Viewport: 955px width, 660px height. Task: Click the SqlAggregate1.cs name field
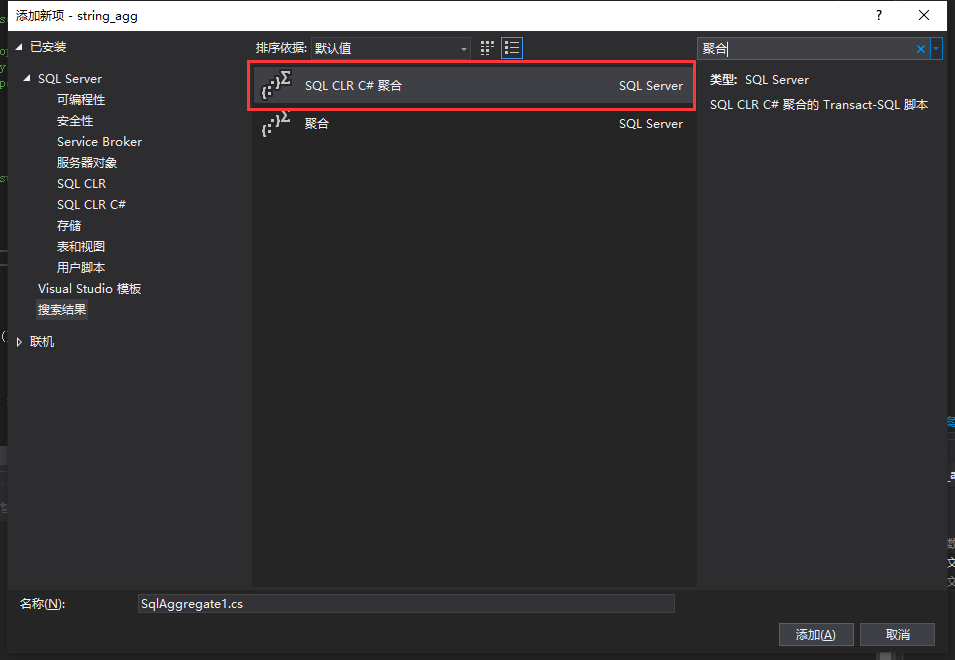coord(406,603)
